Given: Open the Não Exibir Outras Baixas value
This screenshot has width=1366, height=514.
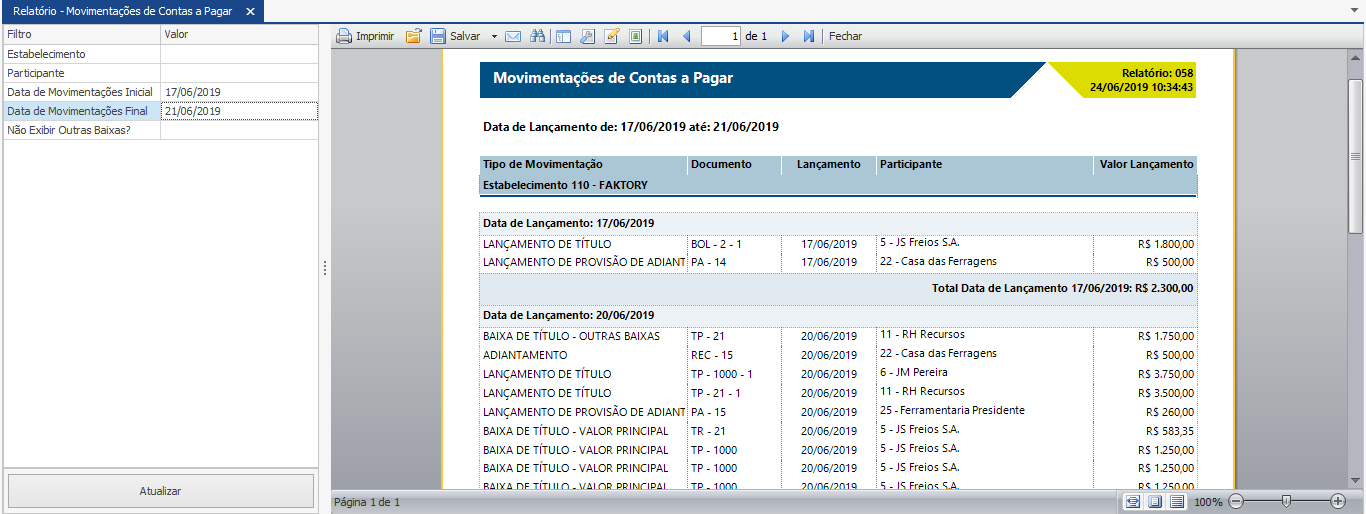Looking at the screenshot, I should 239,130.
